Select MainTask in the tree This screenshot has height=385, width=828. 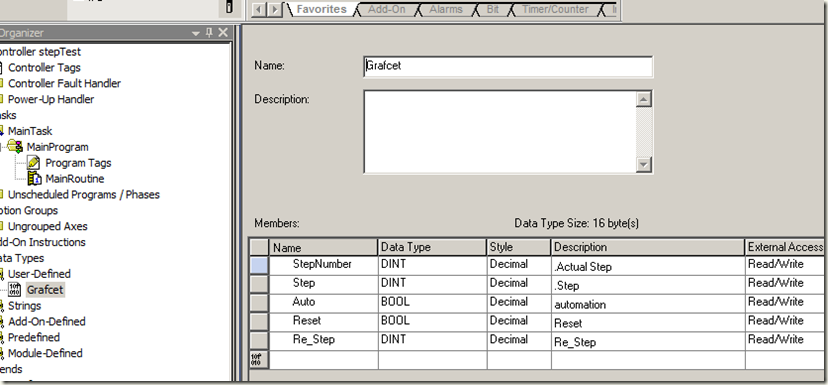[30, 131]
